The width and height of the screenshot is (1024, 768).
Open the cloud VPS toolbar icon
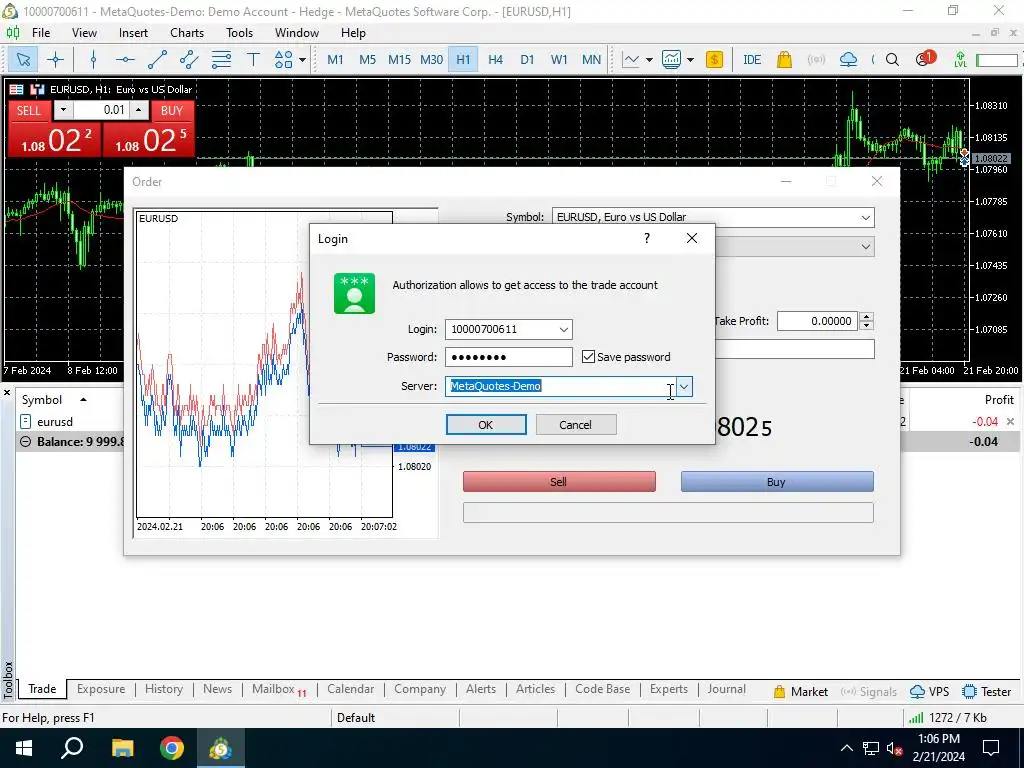click(848, 60)
